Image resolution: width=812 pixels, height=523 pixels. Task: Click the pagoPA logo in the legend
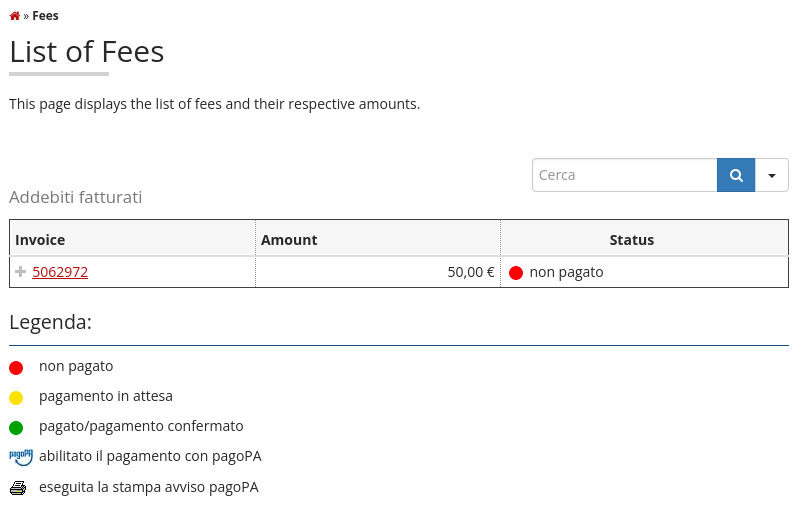click(x=21, y=457)
